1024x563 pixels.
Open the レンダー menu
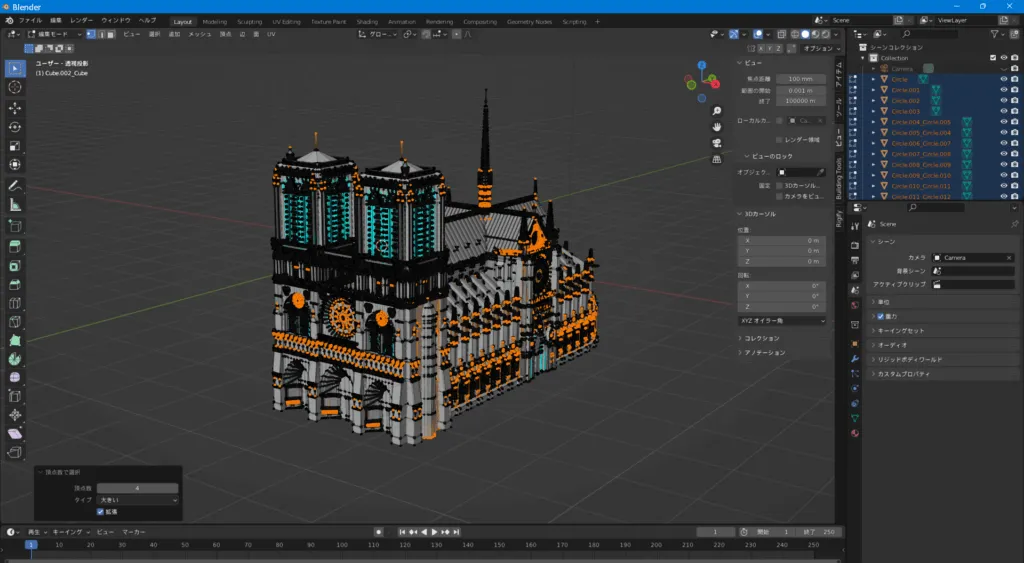point(81,21)
